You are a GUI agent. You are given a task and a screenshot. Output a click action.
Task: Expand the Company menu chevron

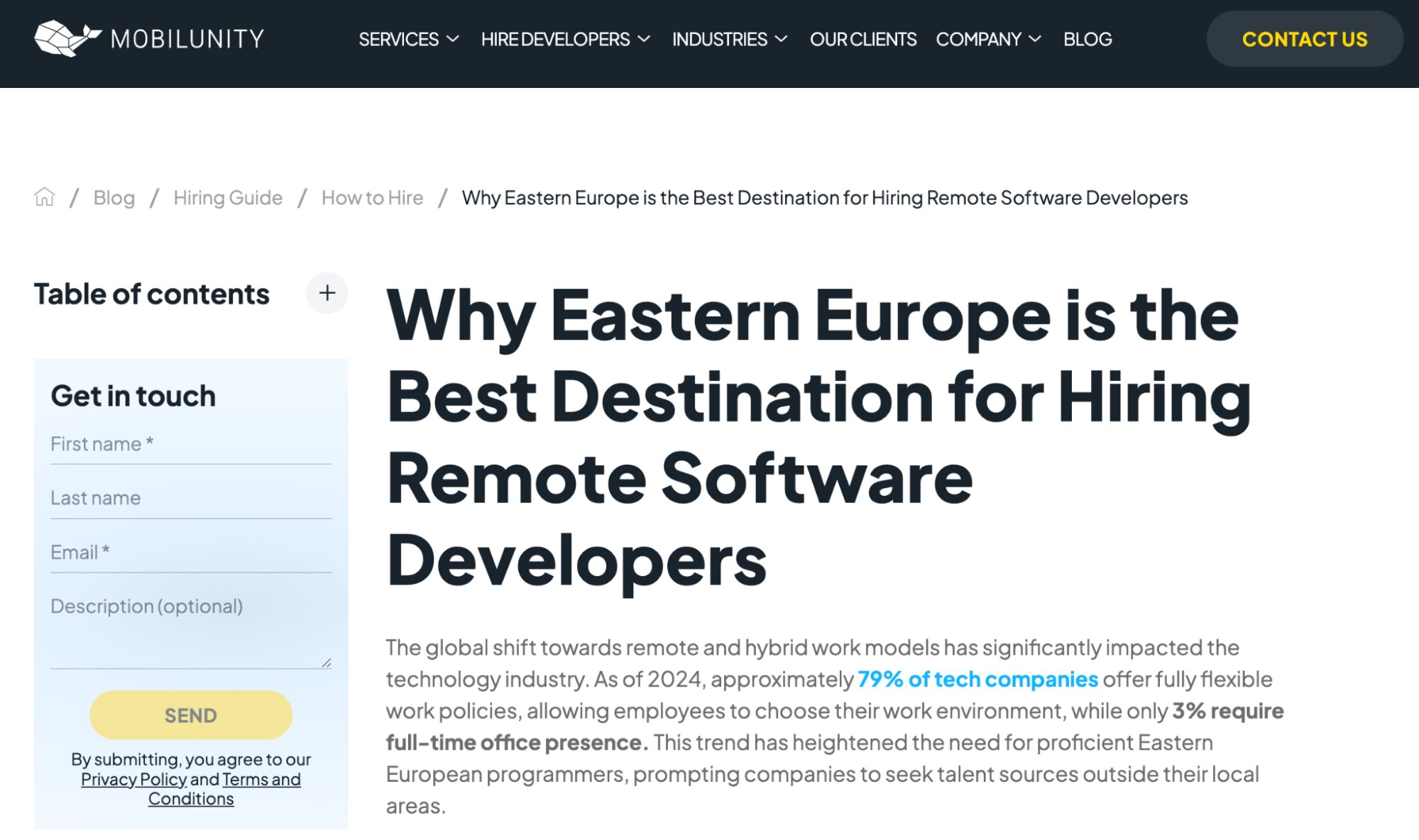(x=1035, y=39)
